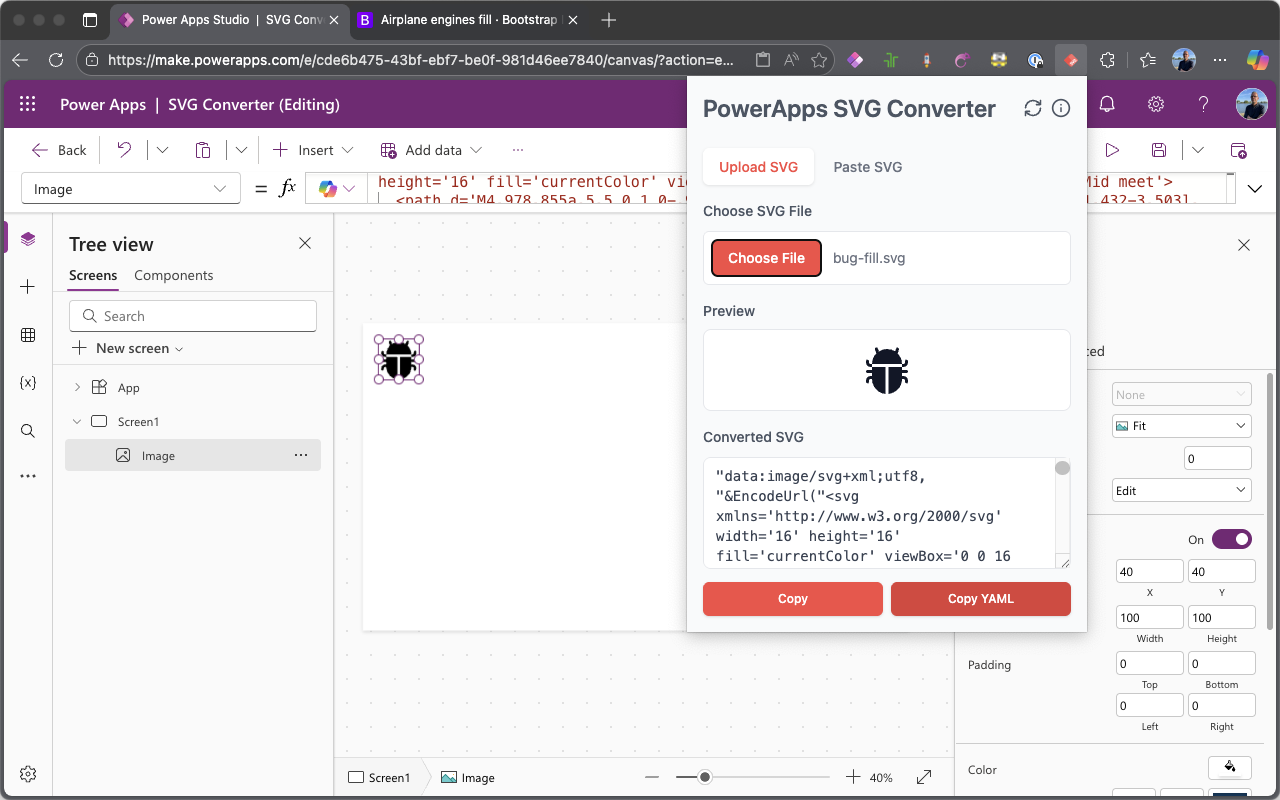This screenshot has width=1280, height=800.
Task: Open Settings gear at bottom of left rail
Action: [x=28, y=773]
